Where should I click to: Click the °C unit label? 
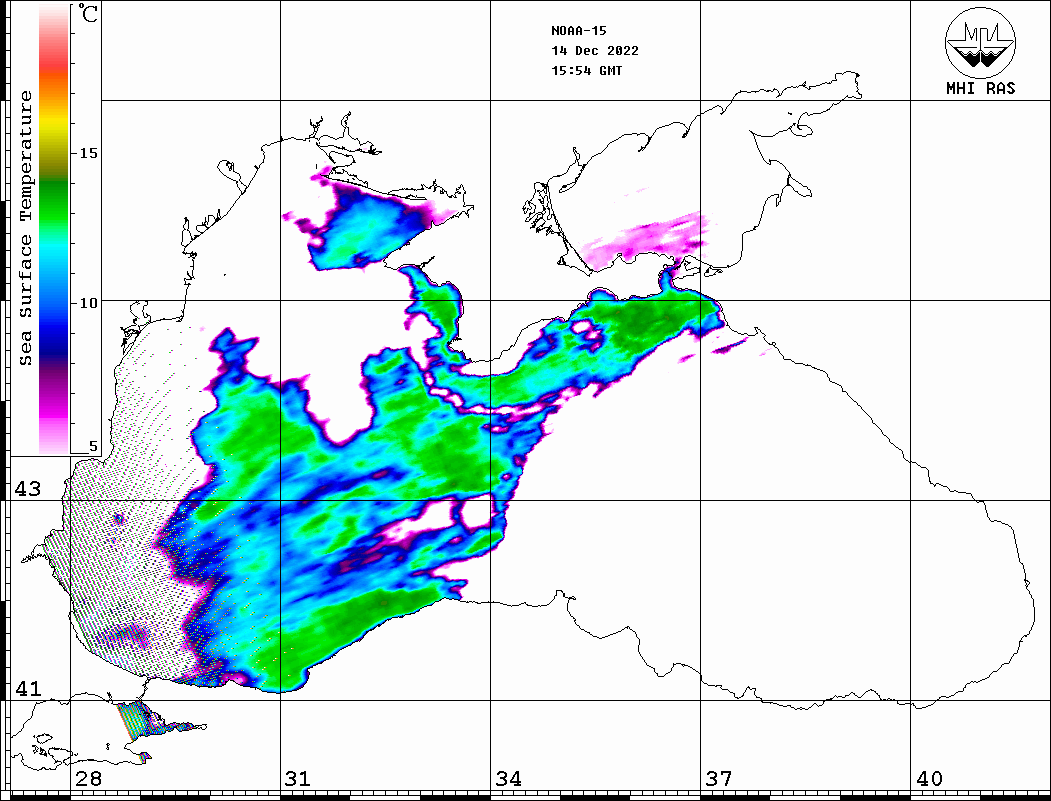tap(88, 13)
